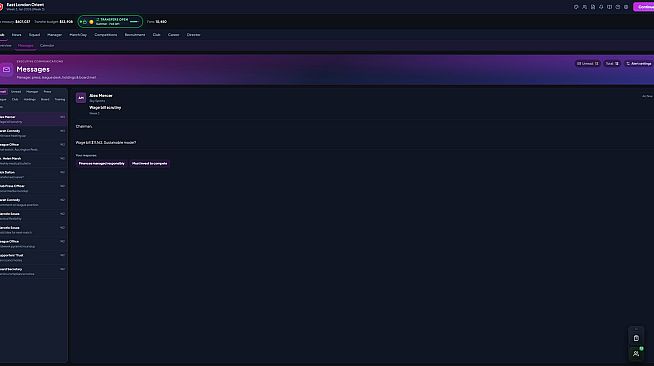Click the Alex Mercer sender avatar
The width and height of the screenshot is (654, 366).
pos(81,98)
